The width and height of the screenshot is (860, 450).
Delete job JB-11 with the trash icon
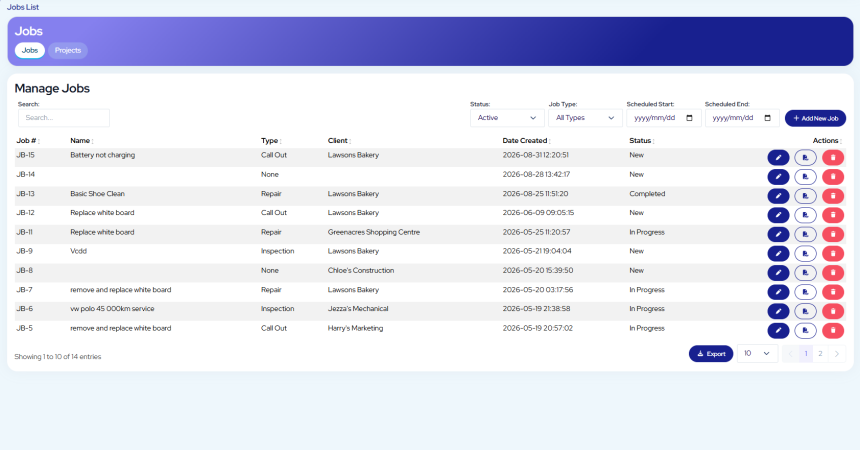tap(833, 234)
